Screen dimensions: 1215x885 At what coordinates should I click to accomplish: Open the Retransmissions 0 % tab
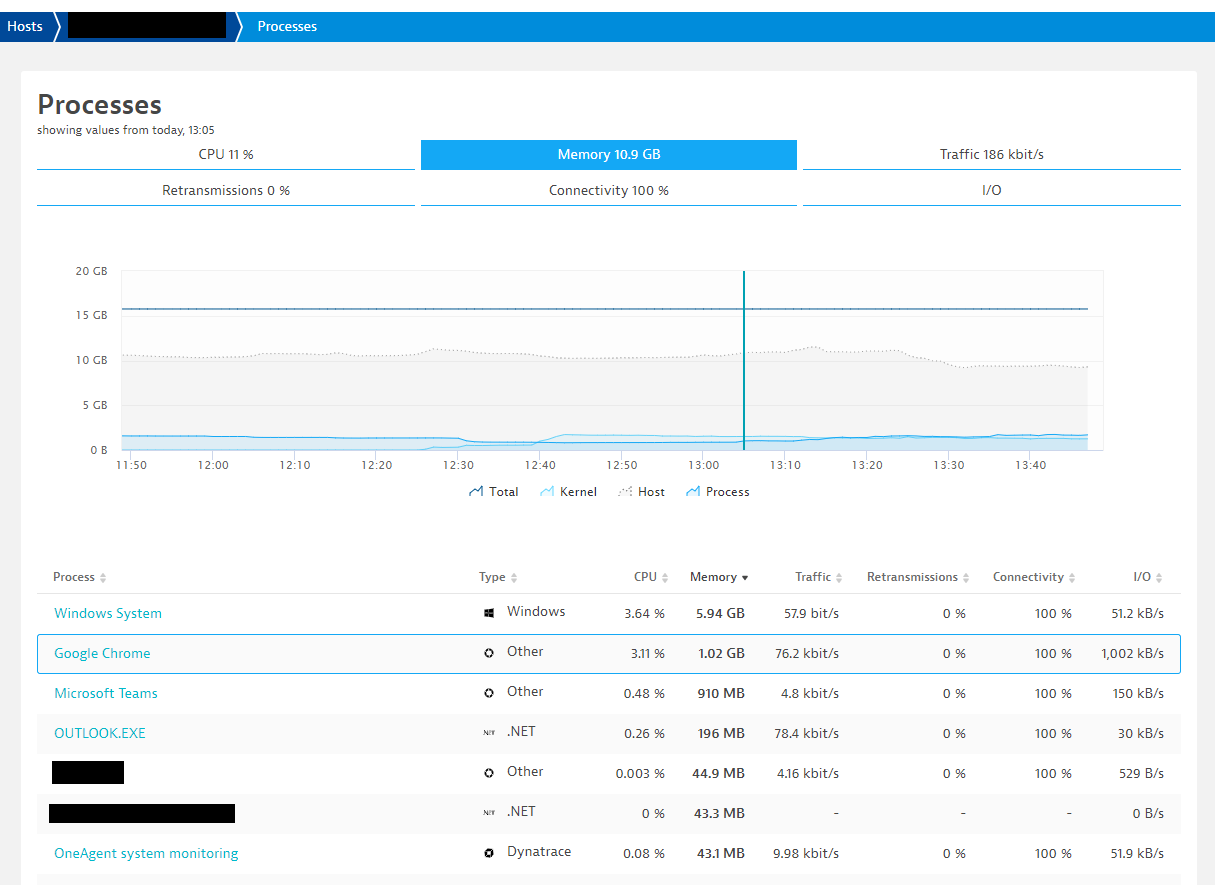click(x=225, y=190)
